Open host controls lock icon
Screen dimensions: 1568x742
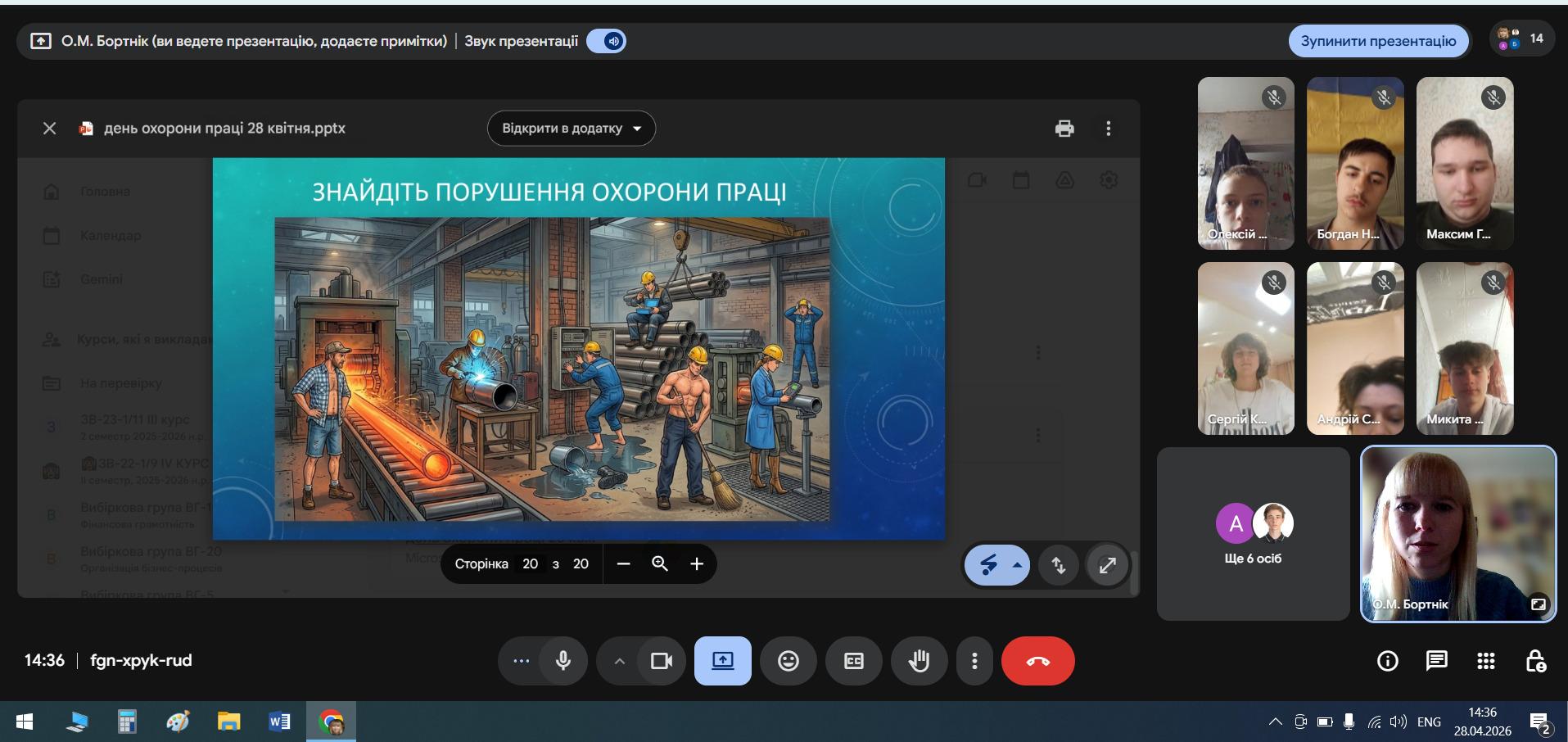1535,661
